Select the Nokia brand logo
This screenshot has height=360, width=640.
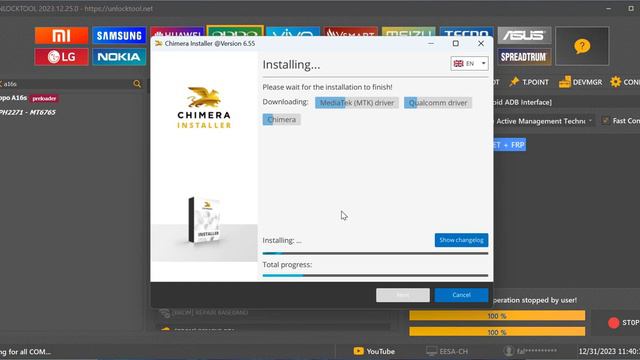(x=119, y=57)
